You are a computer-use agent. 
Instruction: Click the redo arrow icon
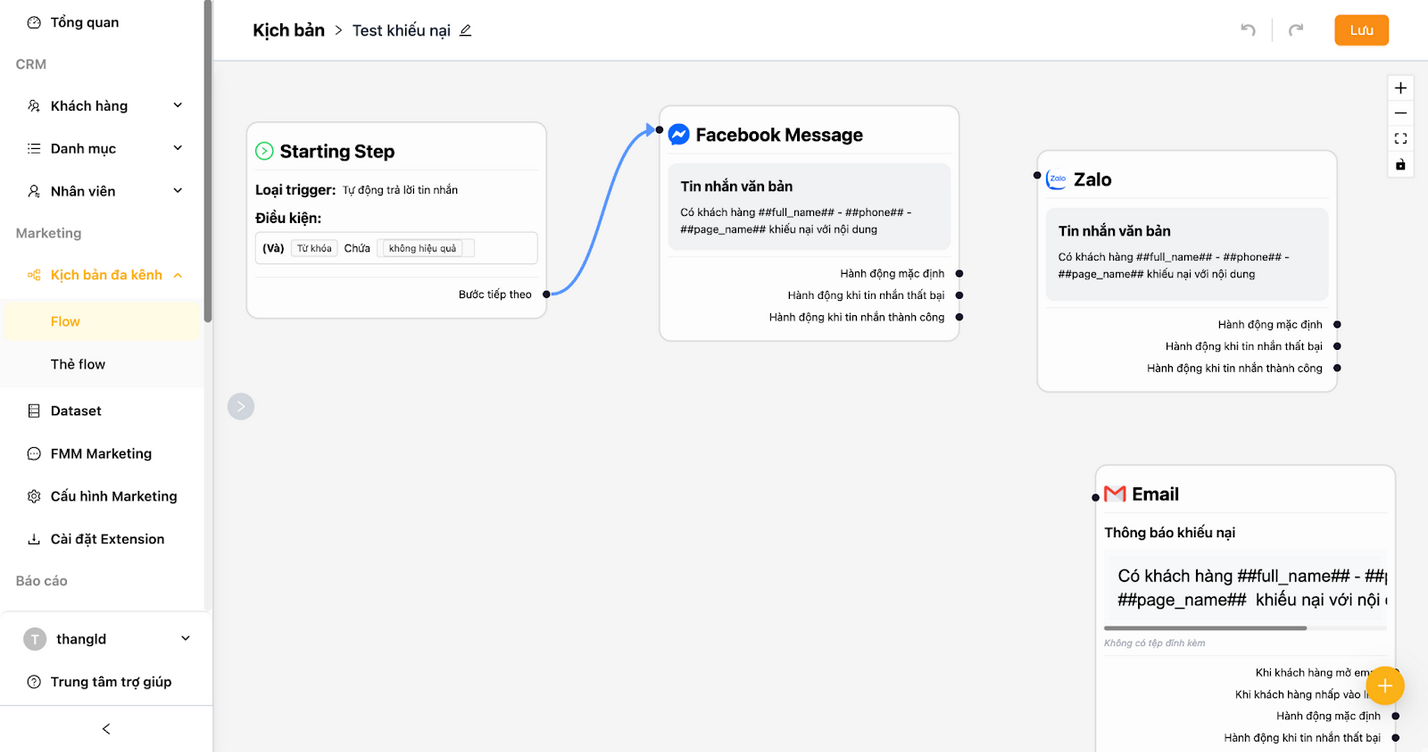(x=1296, y=30)
